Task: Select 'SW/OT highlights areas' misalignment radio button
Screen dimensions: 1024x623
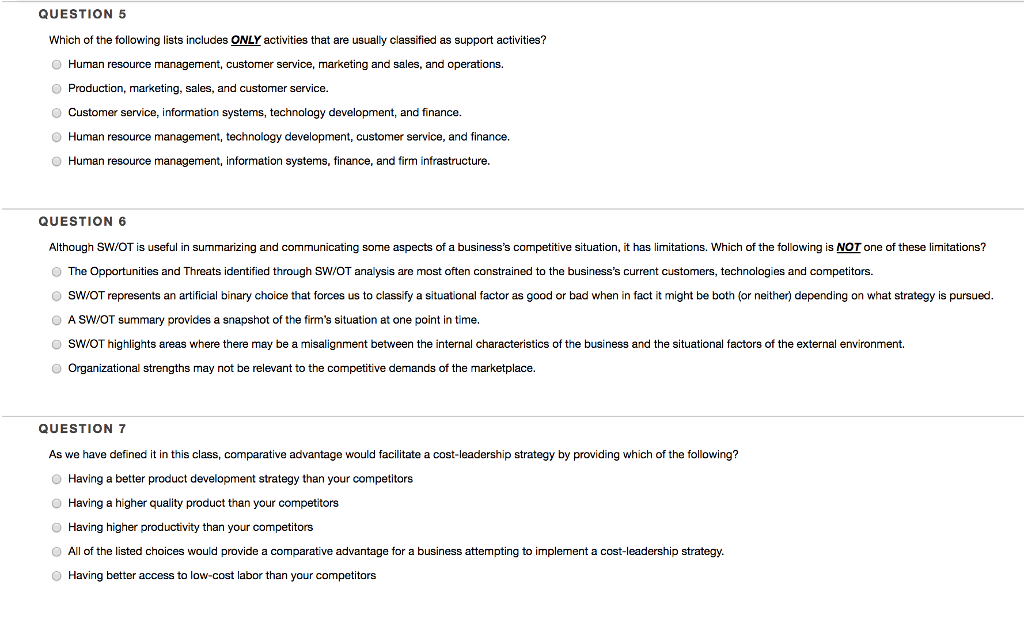Action: [x=57, y=344]
